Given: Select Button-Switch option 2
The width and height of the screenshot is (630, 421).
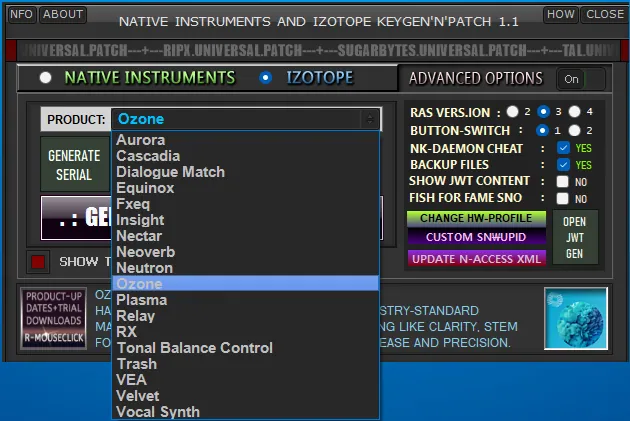Looking at the screenshot, I should tap(575, 130).
